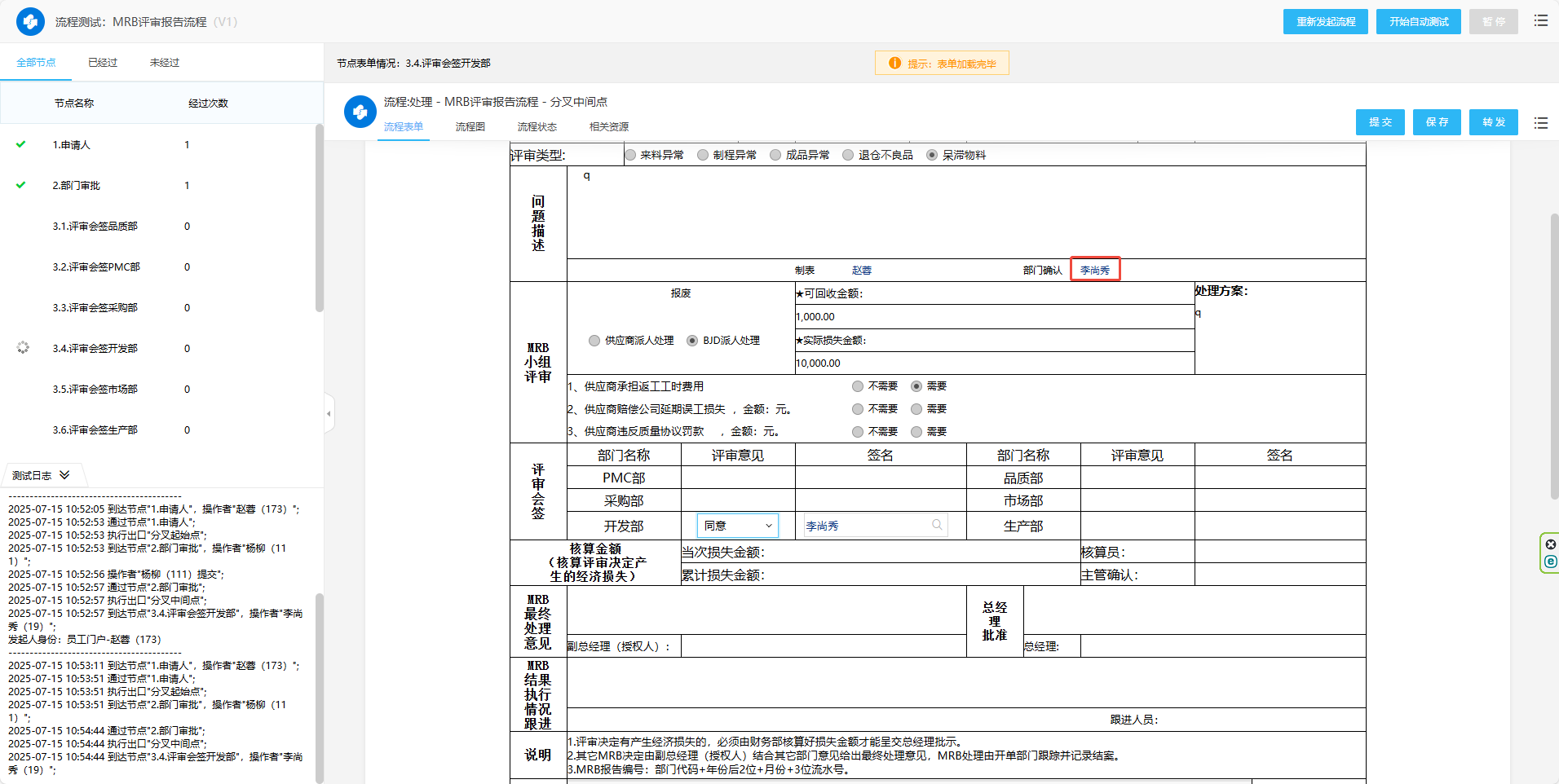The image size is (1559, 784).
Task: Select 呆滞物料 review type
Action: 932,155
